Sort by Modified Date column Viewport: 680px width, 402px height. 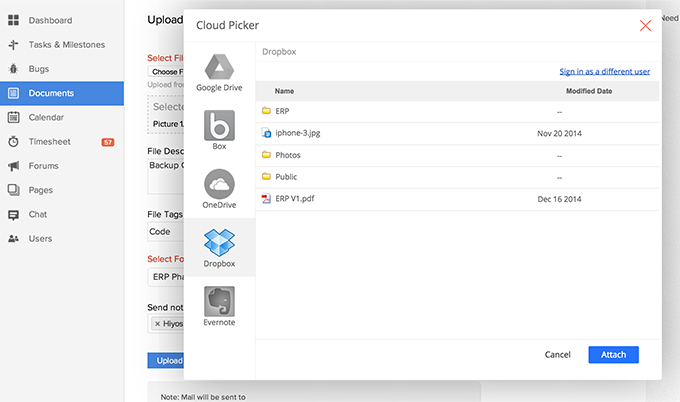pyautogui.click(x=589, y=91)
